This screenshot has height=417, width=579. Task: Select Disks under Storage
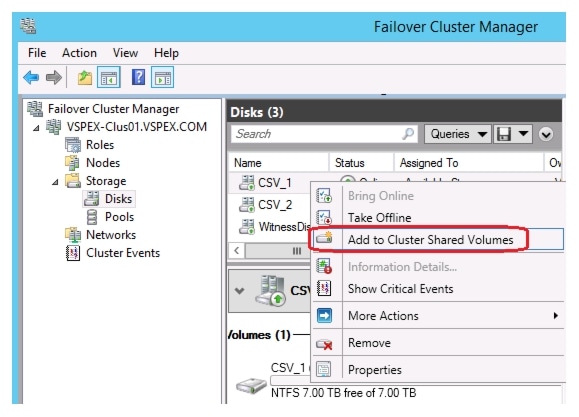click(118, 199)
